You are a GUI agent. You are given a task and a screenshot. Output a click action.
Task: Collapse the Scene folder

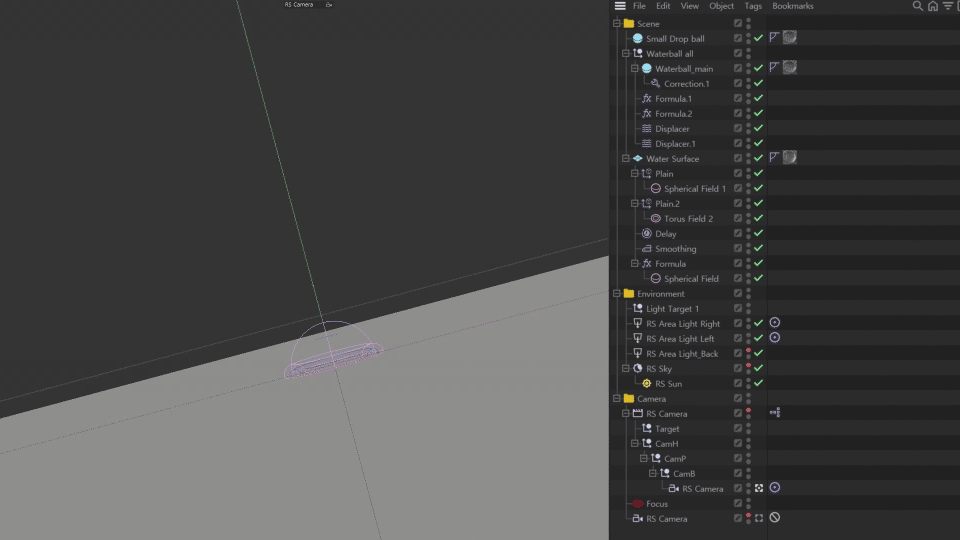point(617,23)
